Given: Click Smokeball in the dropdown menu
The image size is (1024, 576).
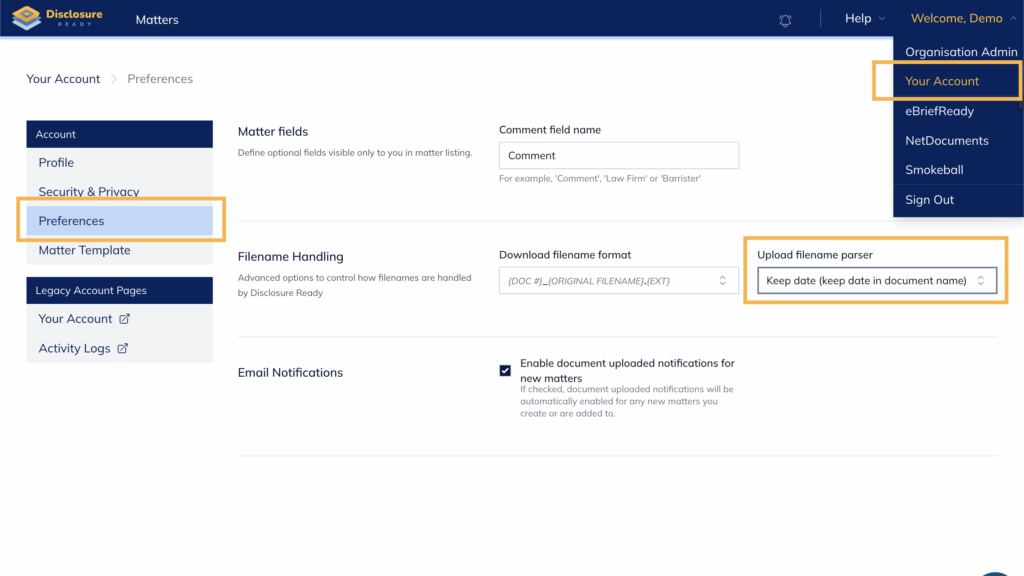Looking at the screenshot, I should (934, 170).
